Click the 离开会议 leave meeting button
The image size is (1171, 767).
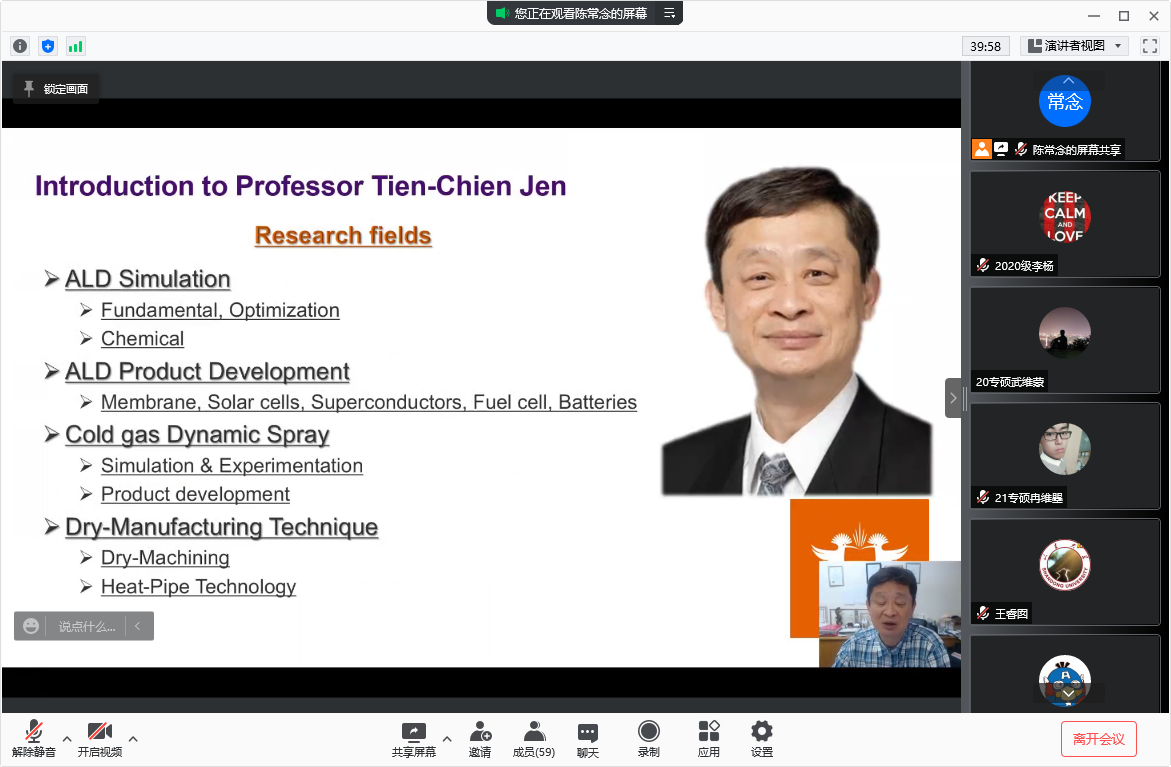point(1098,739)
